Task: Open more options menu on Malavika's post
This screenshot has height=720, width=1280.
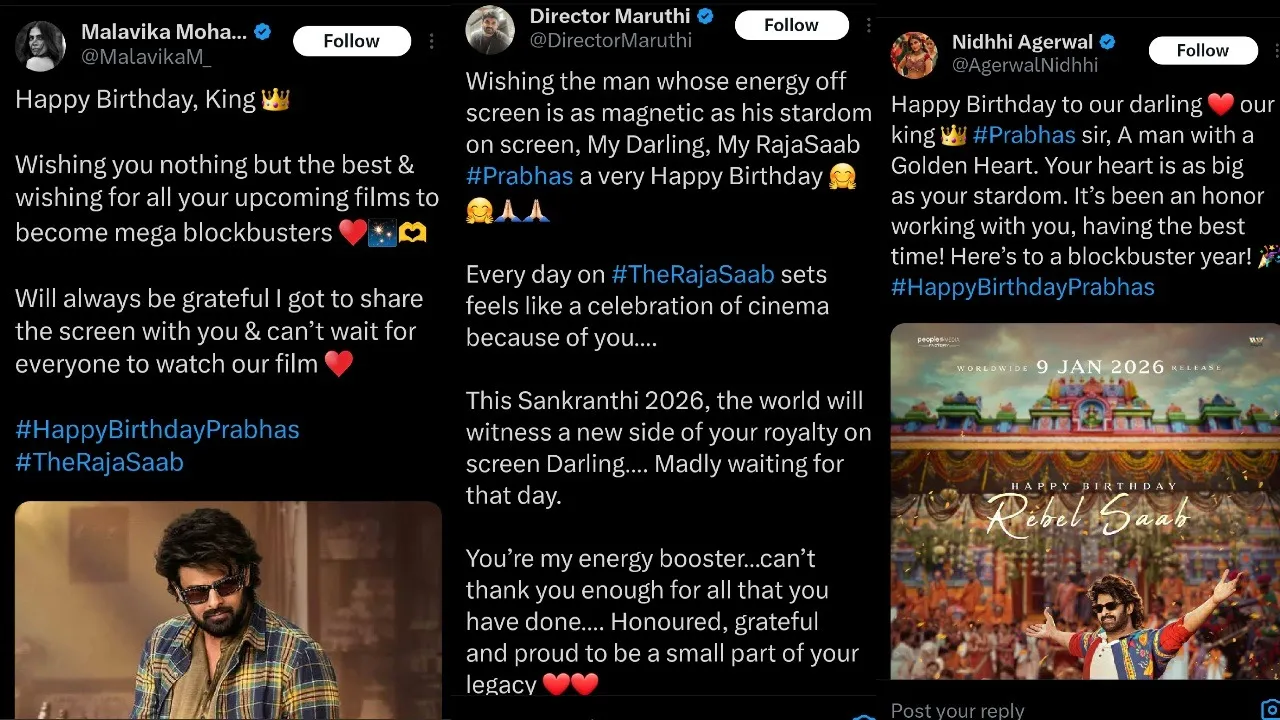Action: click(431, 41)
